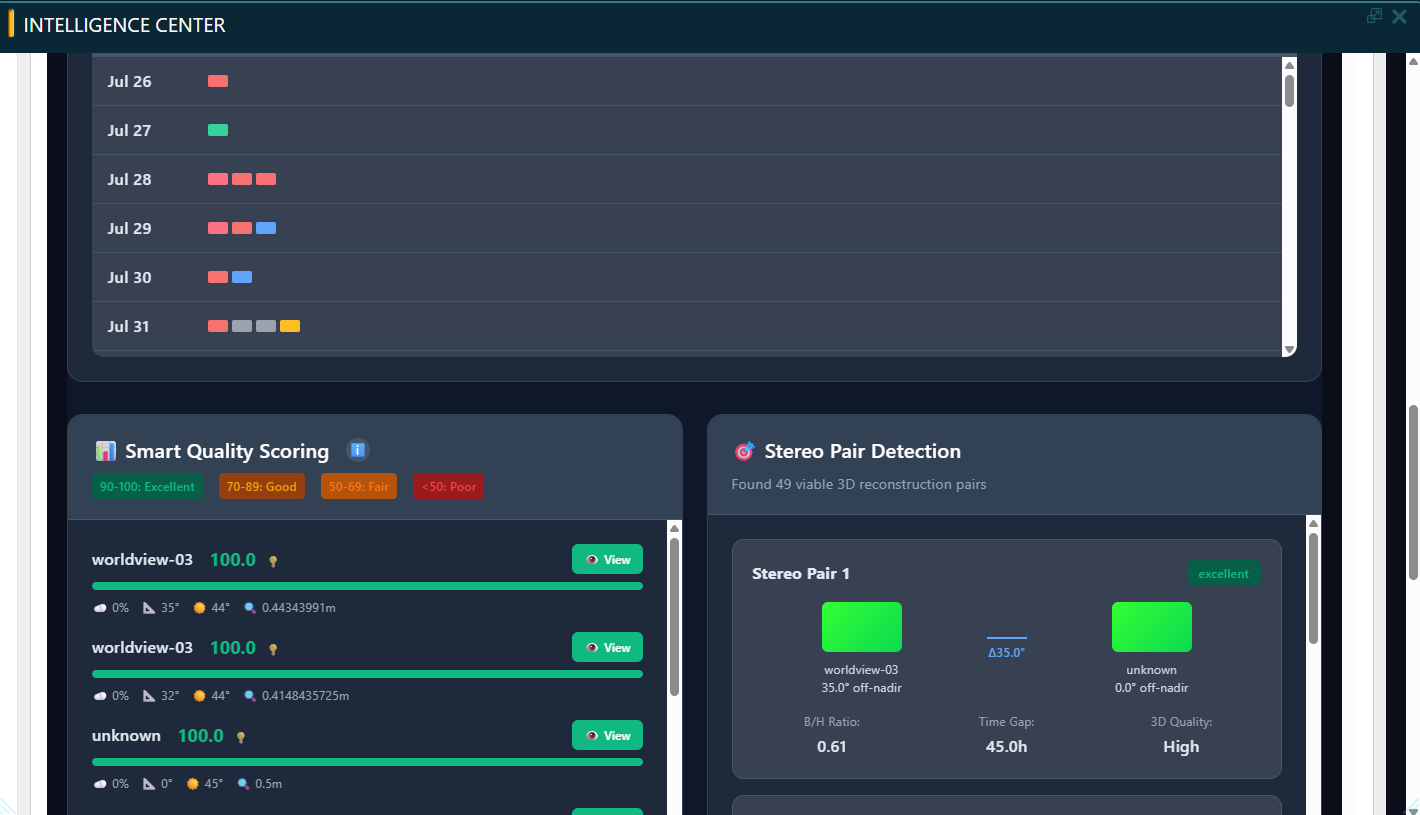This screenshot has height=815, width=1420.
Task: Click the info icon beside Smart Quality Scoring
Action: (357, 451)
